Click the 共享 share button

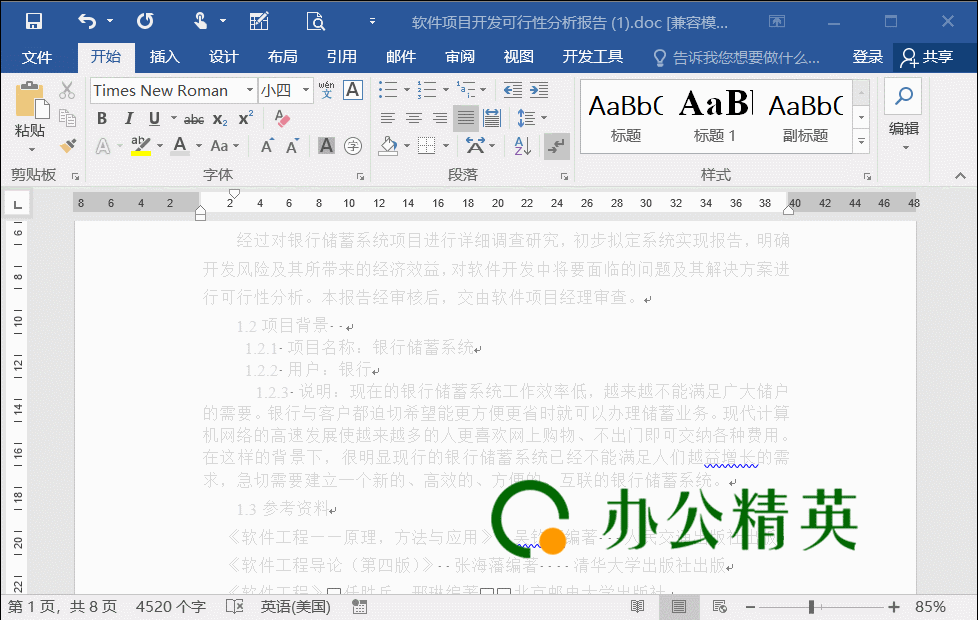(x=926, y=57)
